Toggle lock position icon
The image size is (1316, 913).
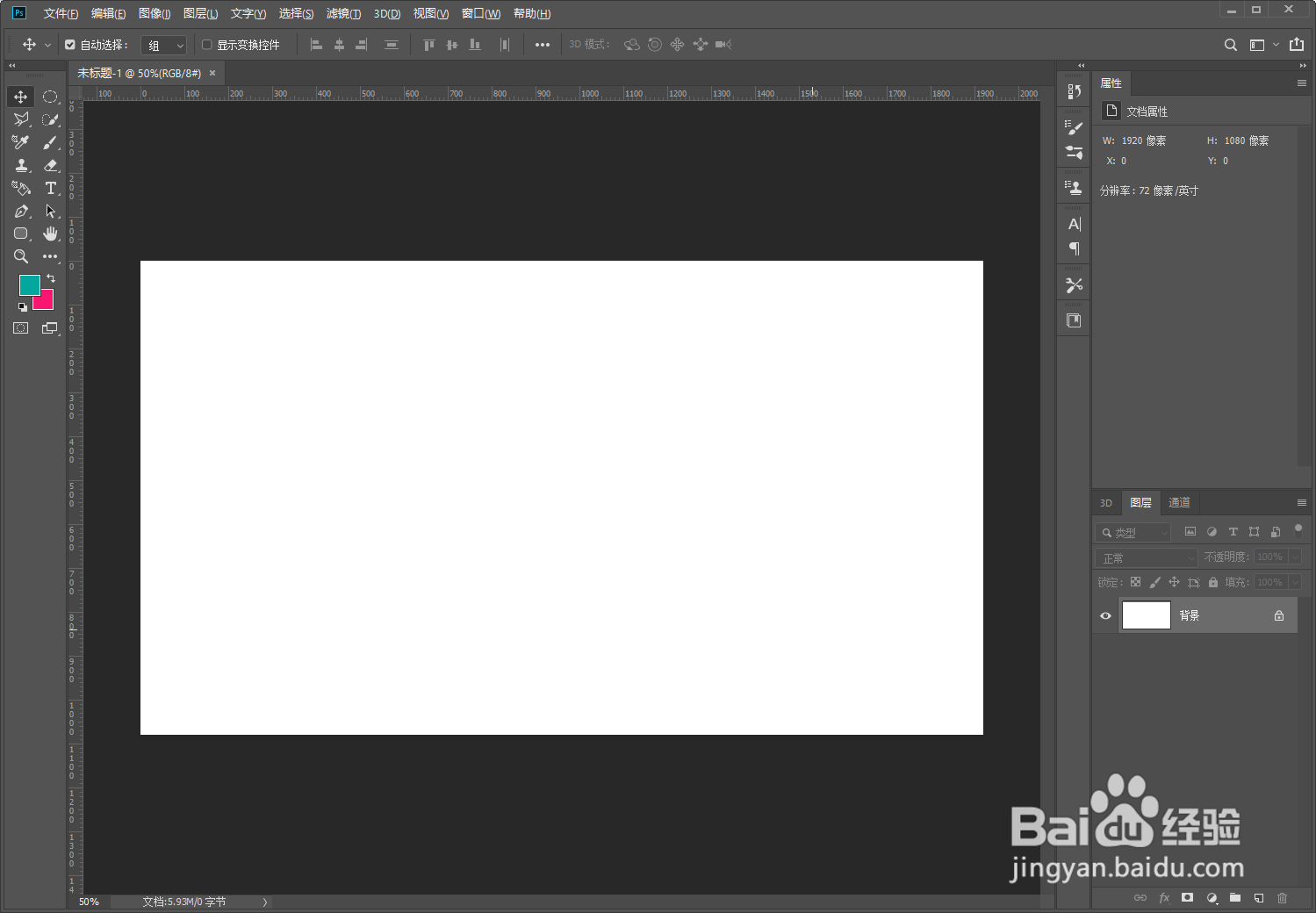click(x=1174, y=582)
